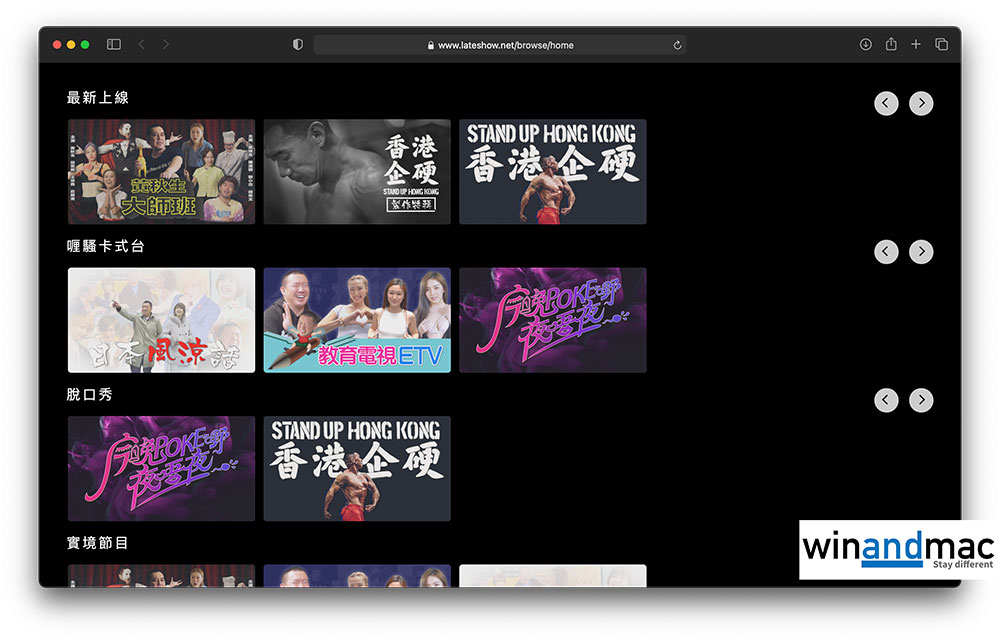This screenshot has width=1000, height=639.
Task: Click the address bar showing www.lateshow.net
Action: coord(500,45)
